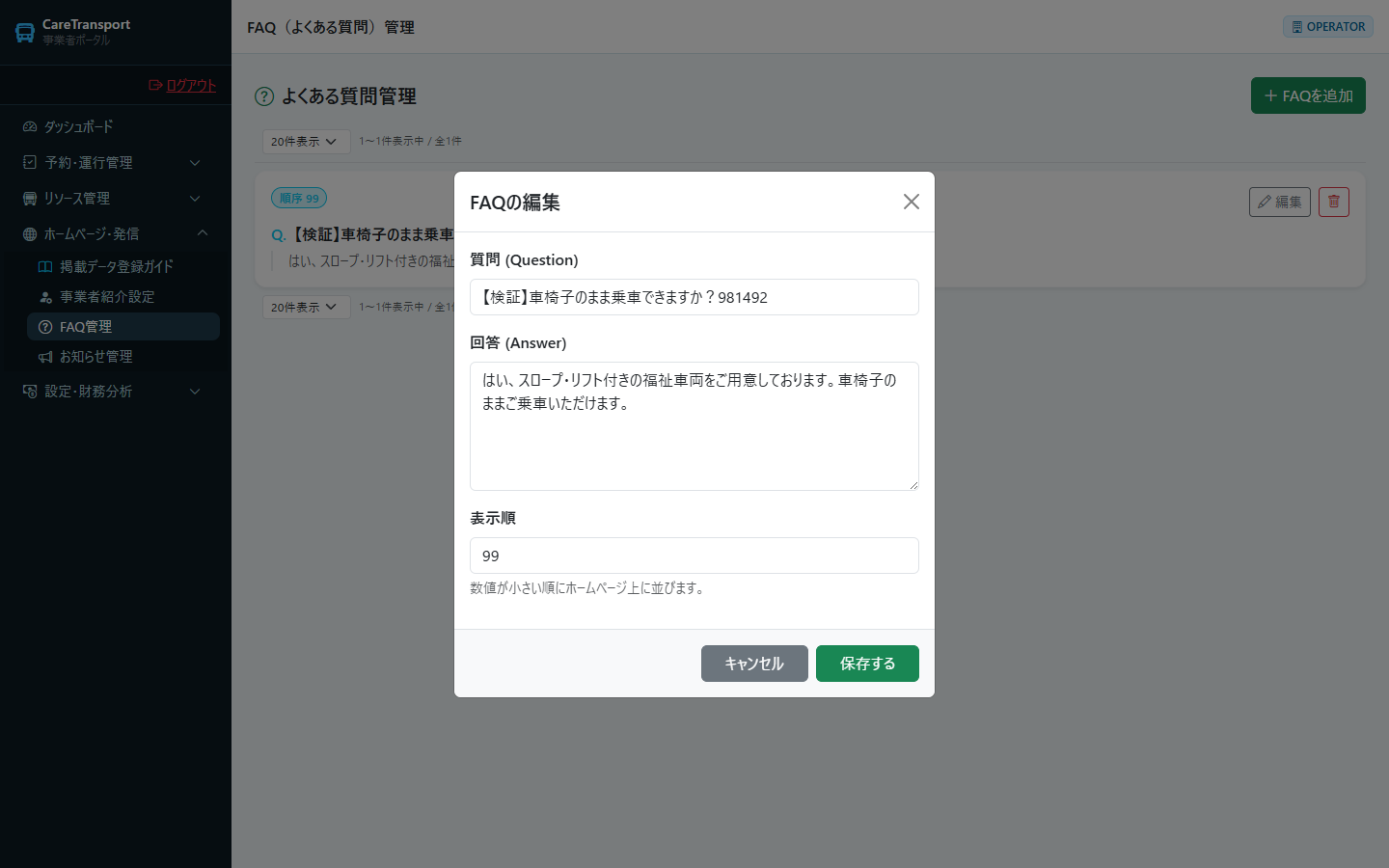Collapse the ホームページ・発信 chevron

point(202,233)
